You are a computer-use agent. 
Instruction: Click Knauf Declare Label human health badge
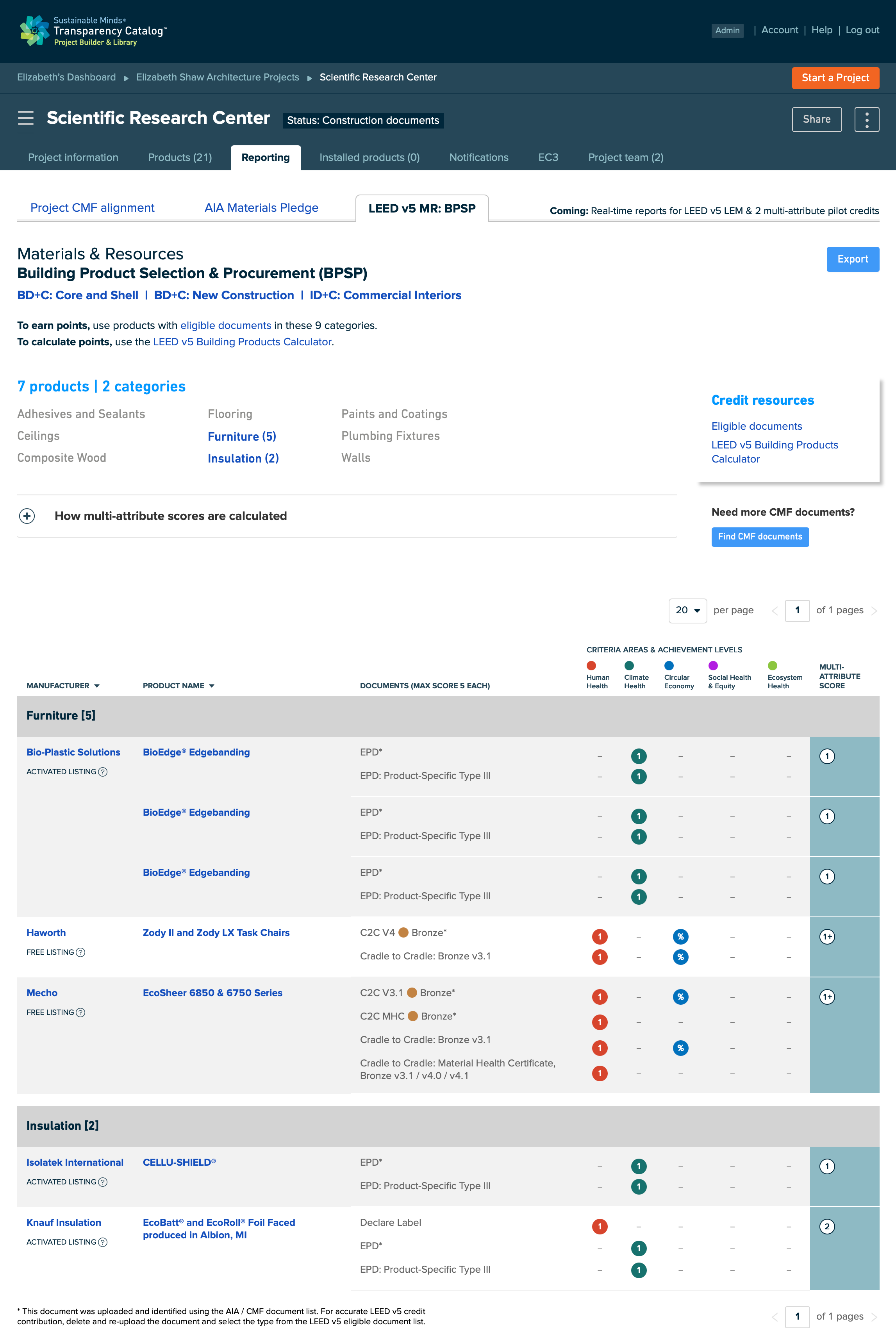tap(600, 1226)
